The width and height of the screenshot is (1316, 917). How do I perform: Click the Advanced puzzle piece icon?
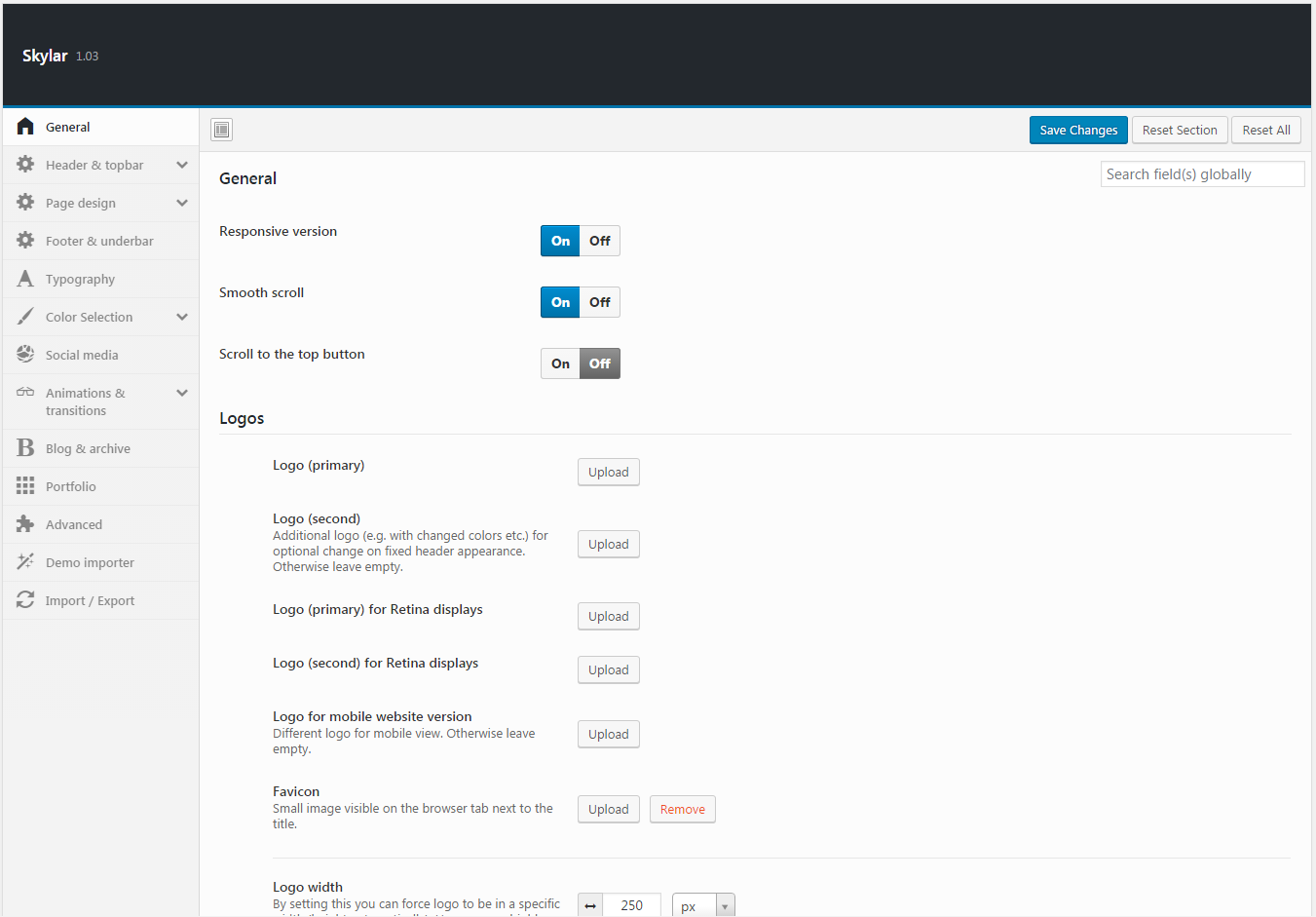tap(25, 524)
